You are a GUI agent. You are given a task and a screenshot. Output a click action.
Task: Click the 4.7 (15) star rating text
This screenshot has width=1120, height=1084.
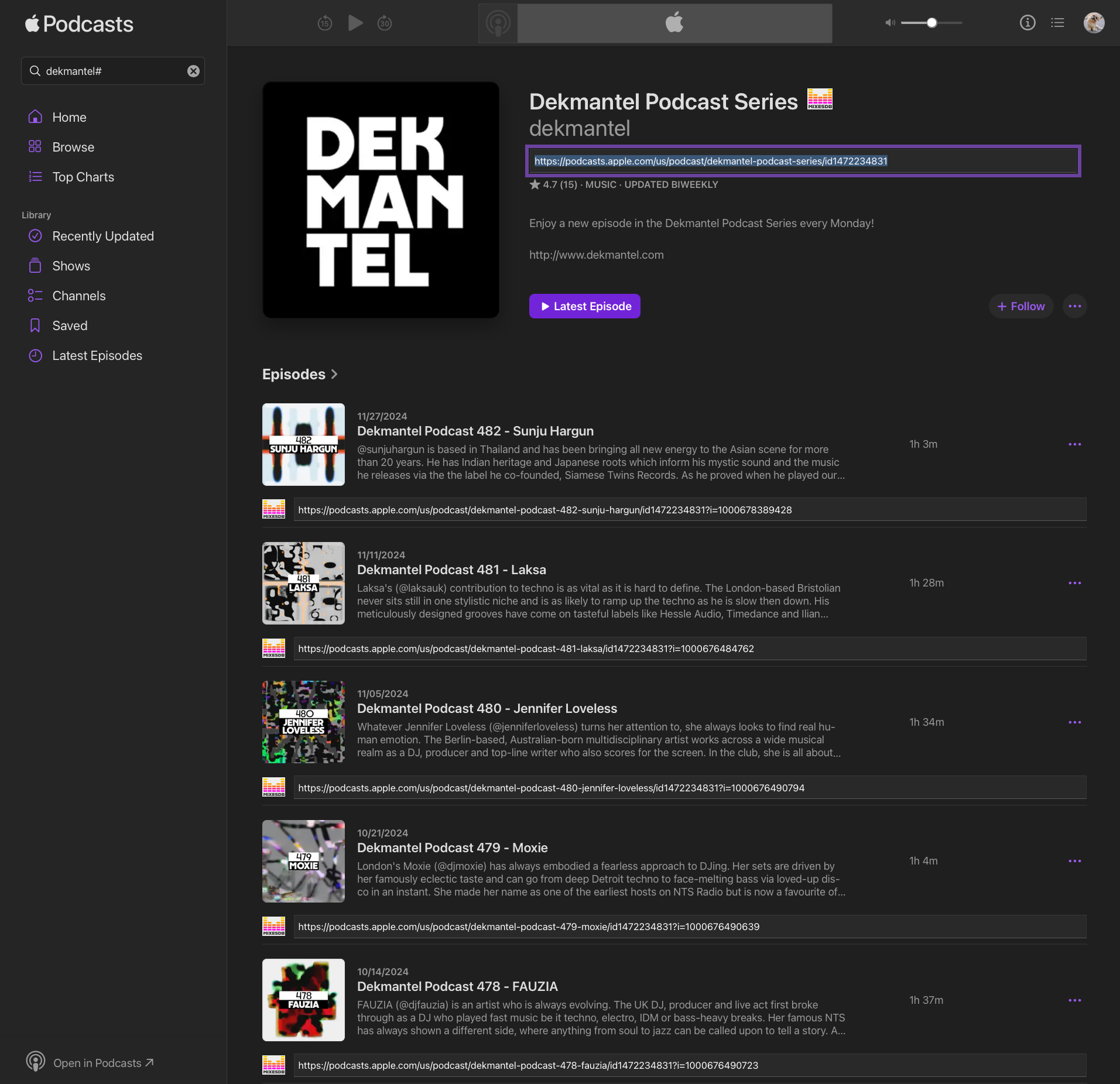[x=553, y=184]
